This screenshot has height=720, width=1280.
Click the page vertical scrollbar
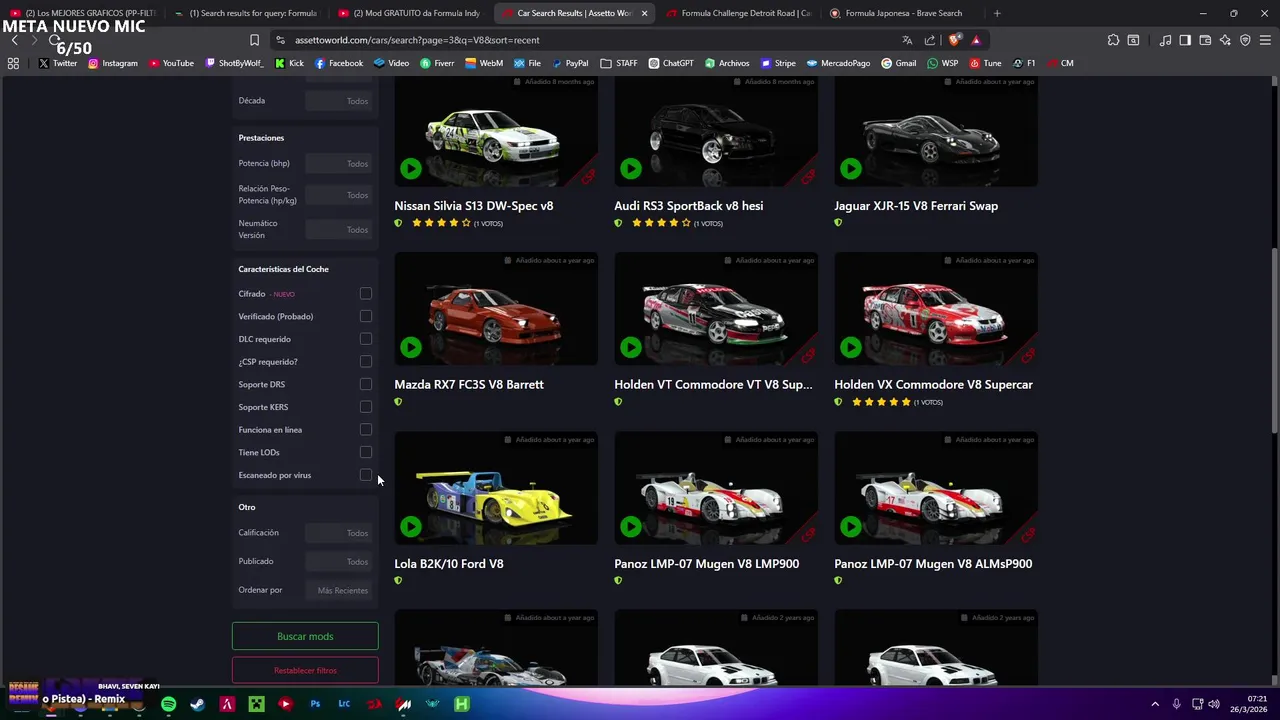pyautogui.click(x=1274, y=340)
